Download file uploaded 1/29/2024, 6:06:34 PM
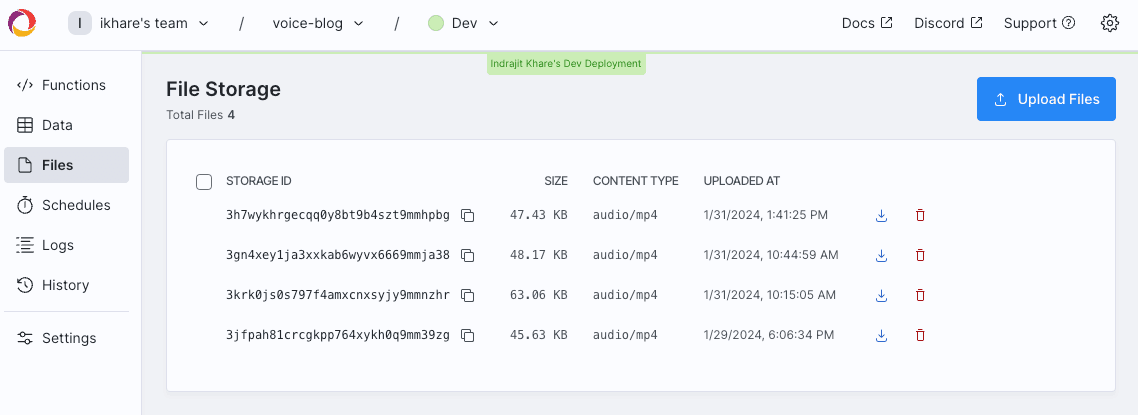Screen dimensions: 1138x415 point(881,335)
